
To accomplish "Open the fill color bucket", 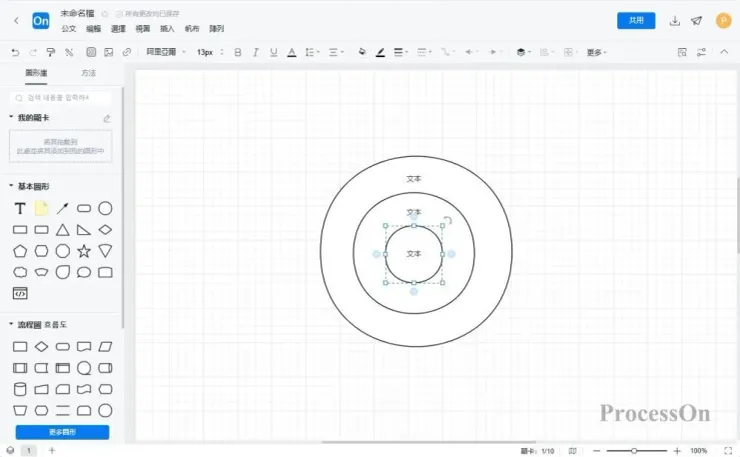I will (362, 52).
